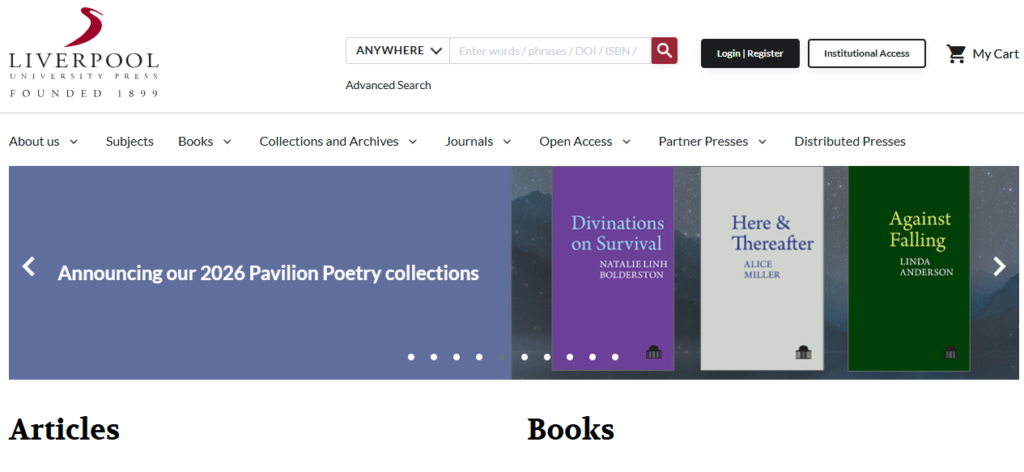Jump to the active fifth carousel dot
1024x472 pixels.
point(502,357)
